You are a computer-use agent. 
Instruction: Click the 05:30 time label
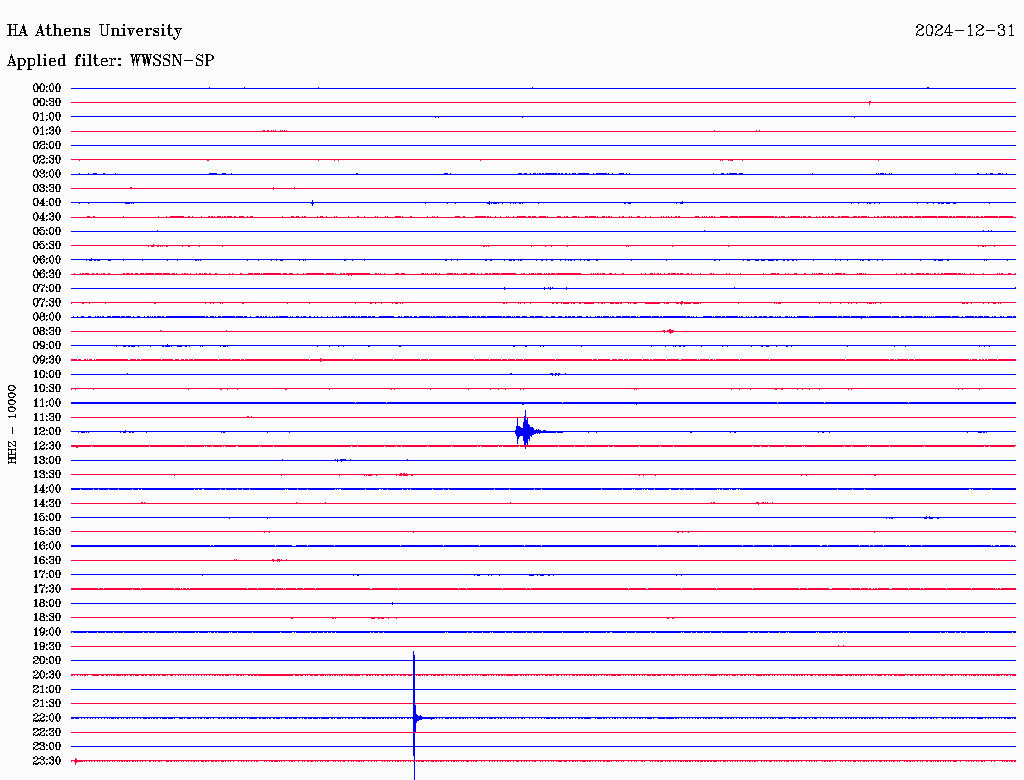tap(47, 246)
